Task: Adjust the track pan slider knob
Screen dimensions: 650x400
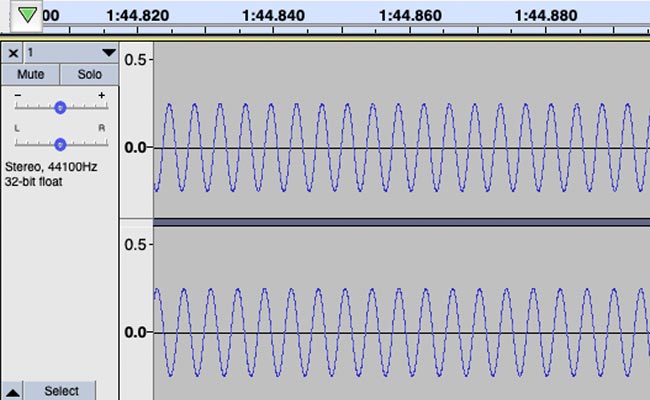Action: [61, 145]
